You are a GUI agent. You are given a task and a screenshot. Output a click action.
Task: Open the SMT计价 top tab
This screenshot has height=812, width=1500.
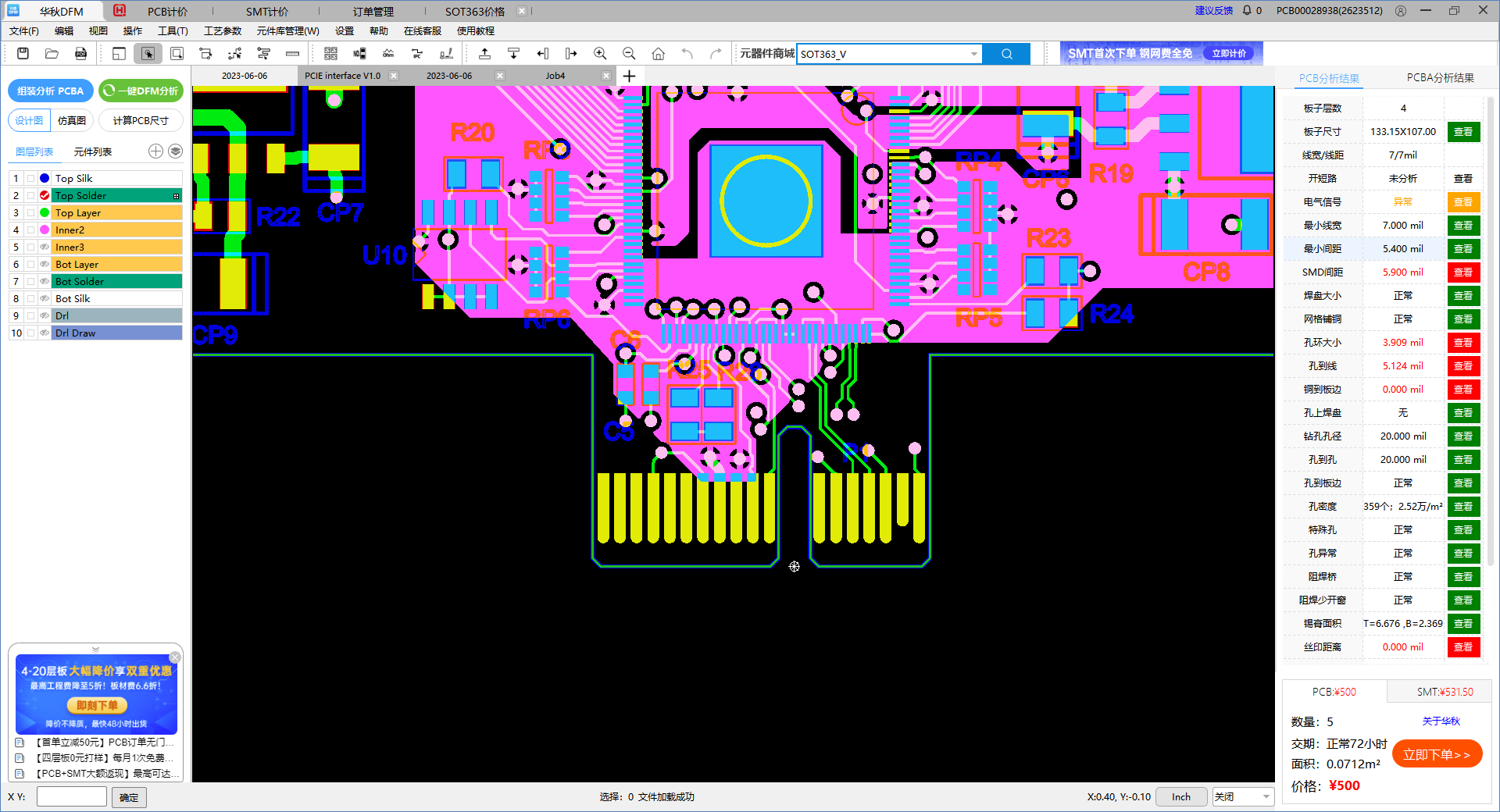(x=266, y=12)
